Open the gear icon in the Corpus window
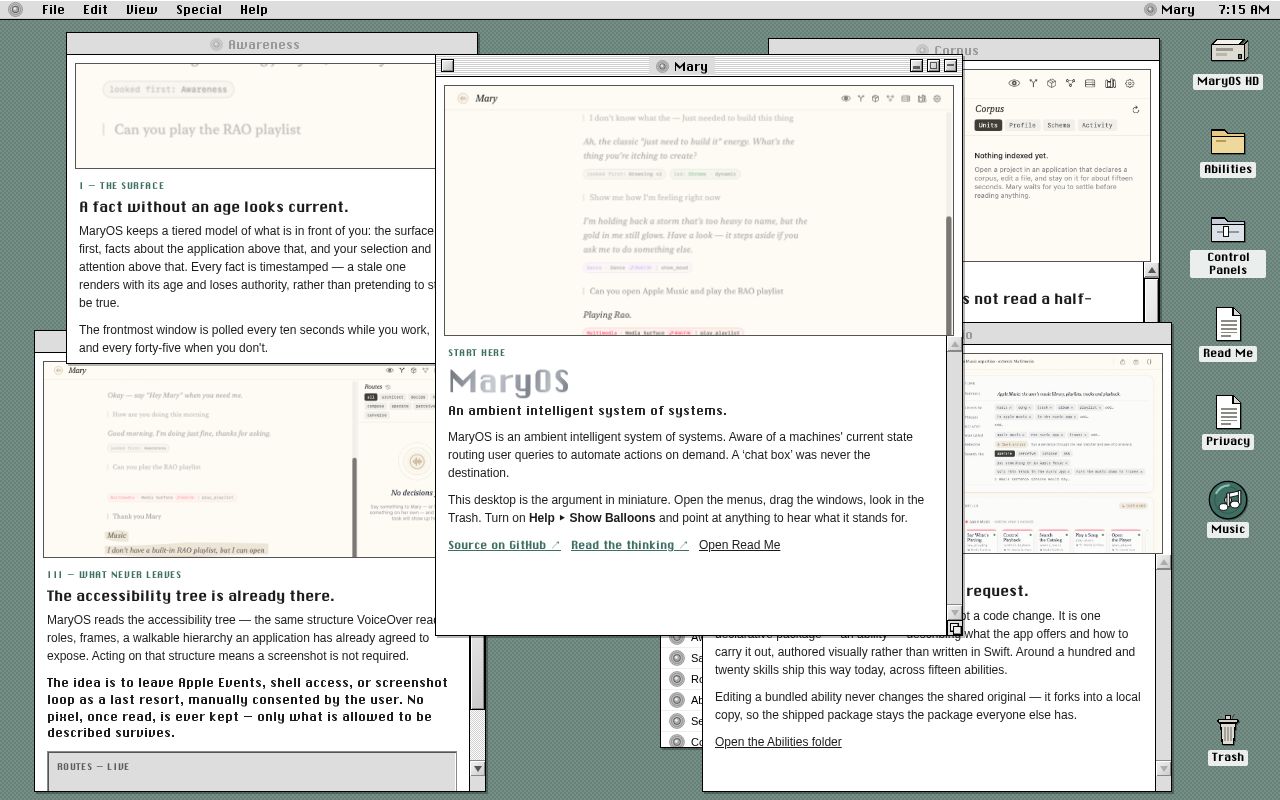 coord(1130,83)
